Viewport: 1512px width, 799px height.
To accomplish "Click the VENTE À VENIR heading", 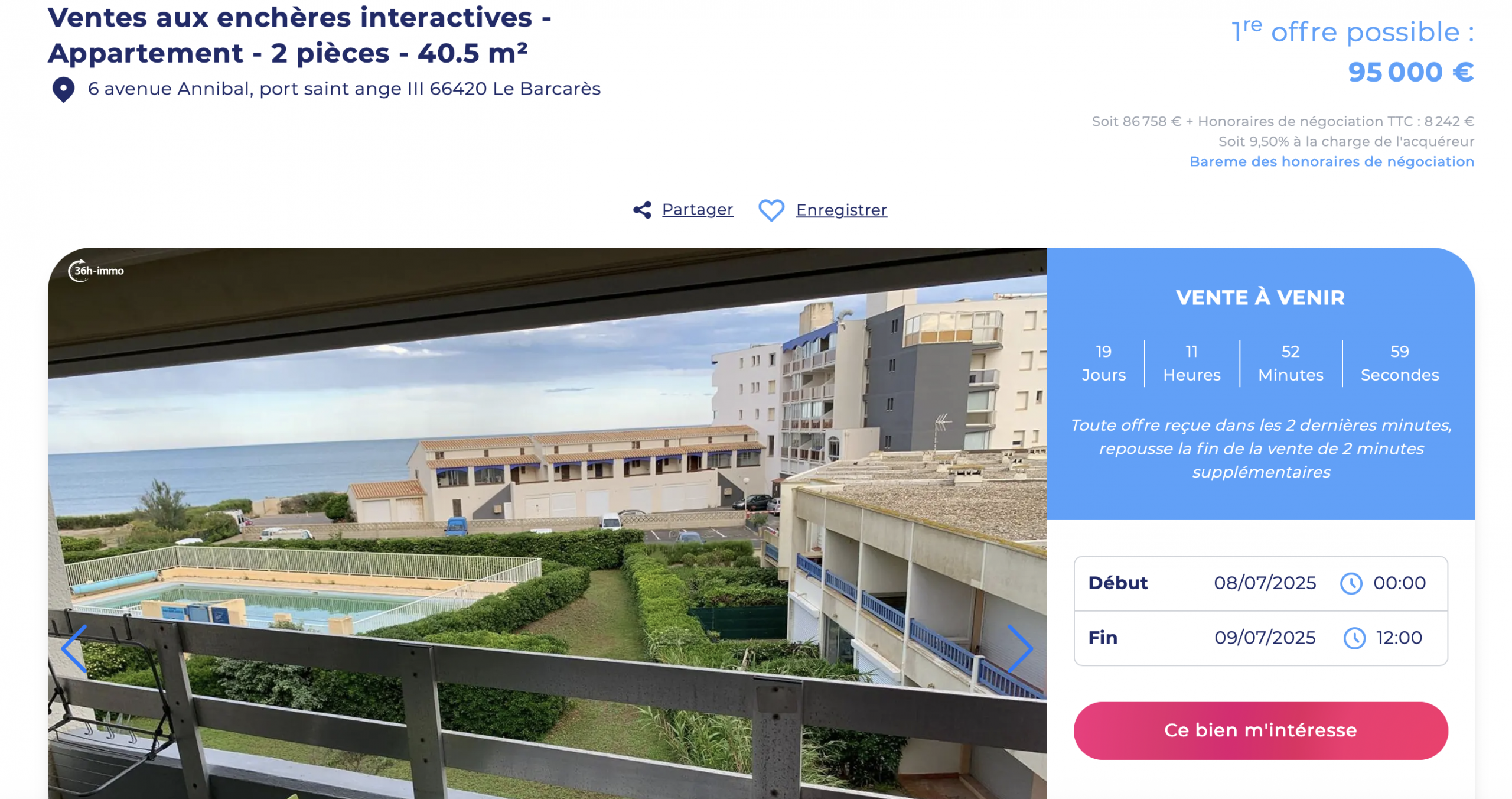I will click(1260, 297).
